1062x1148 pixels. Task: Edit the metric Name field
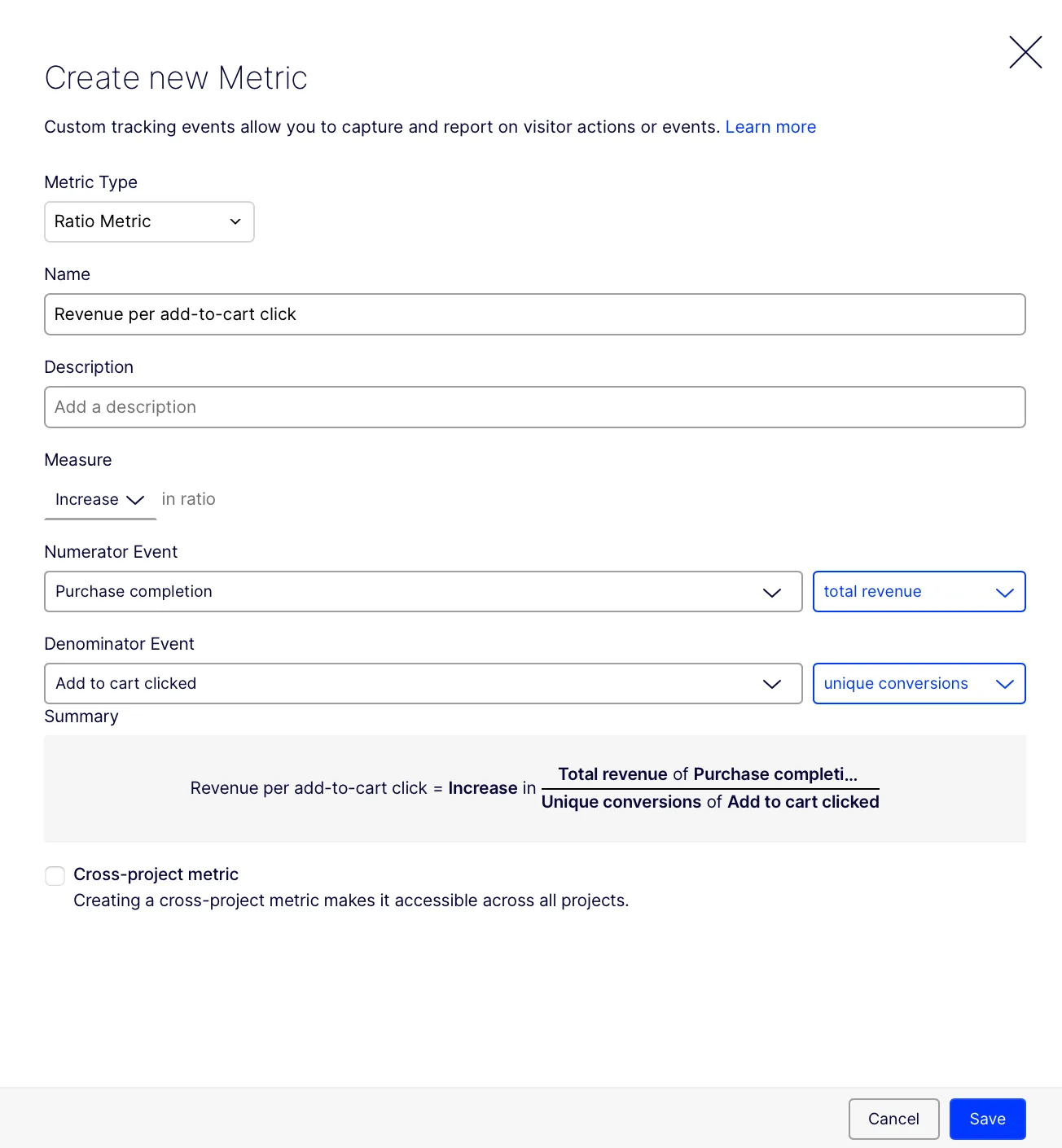(x=534, y=314)
